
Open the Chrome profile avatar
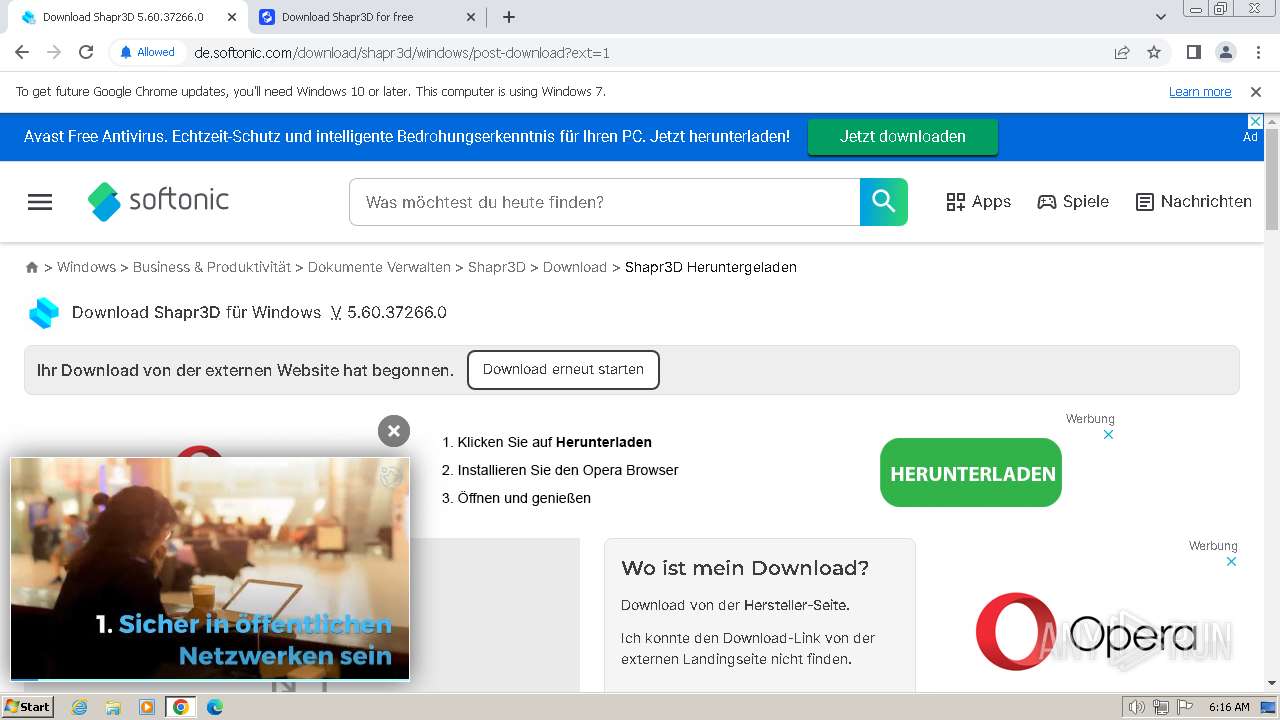click(x=1225, y=52)
